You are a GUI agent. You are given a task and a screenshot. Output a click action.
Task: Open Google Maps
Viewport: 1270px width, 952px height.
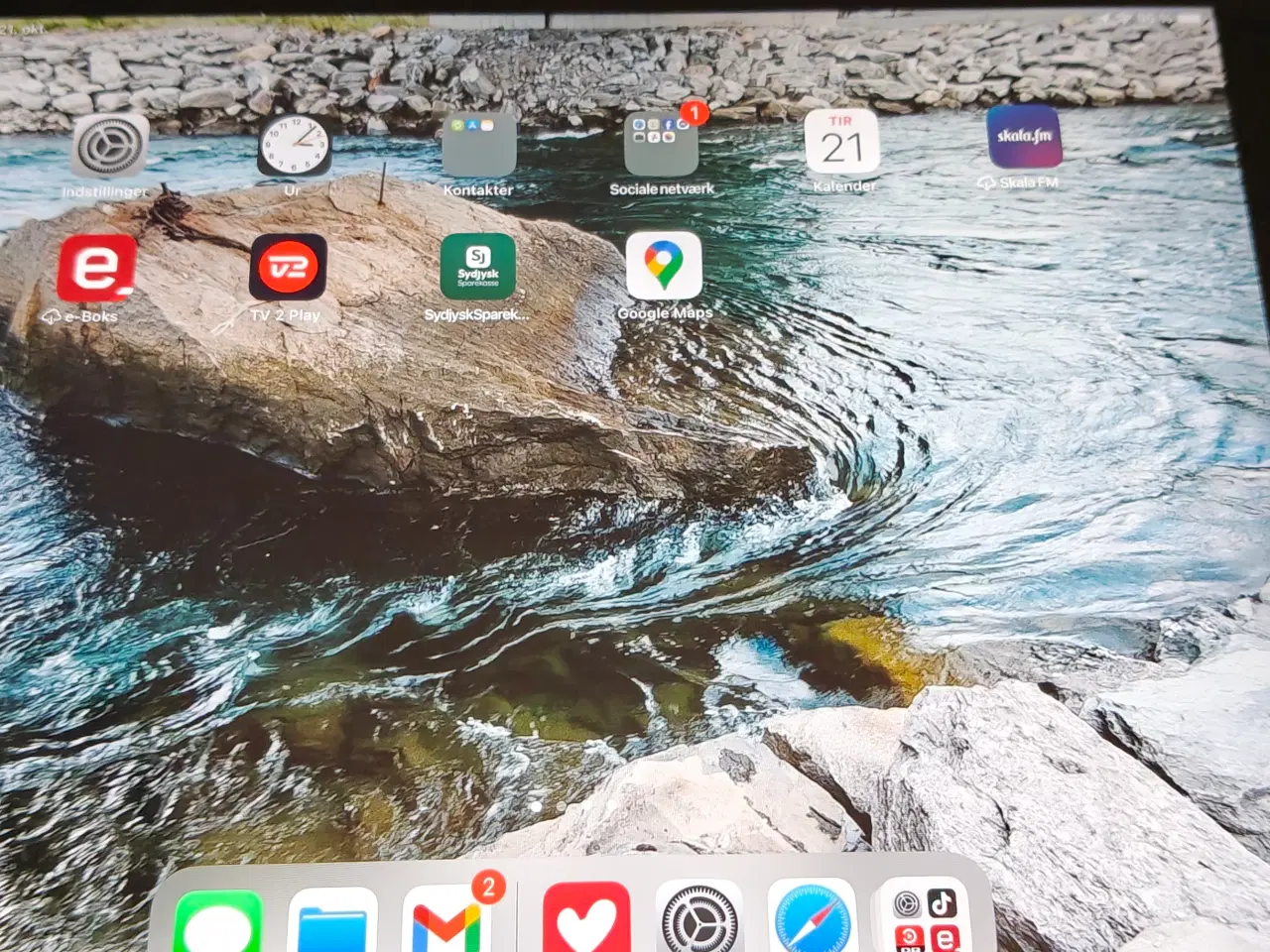(x=664, y=266)
